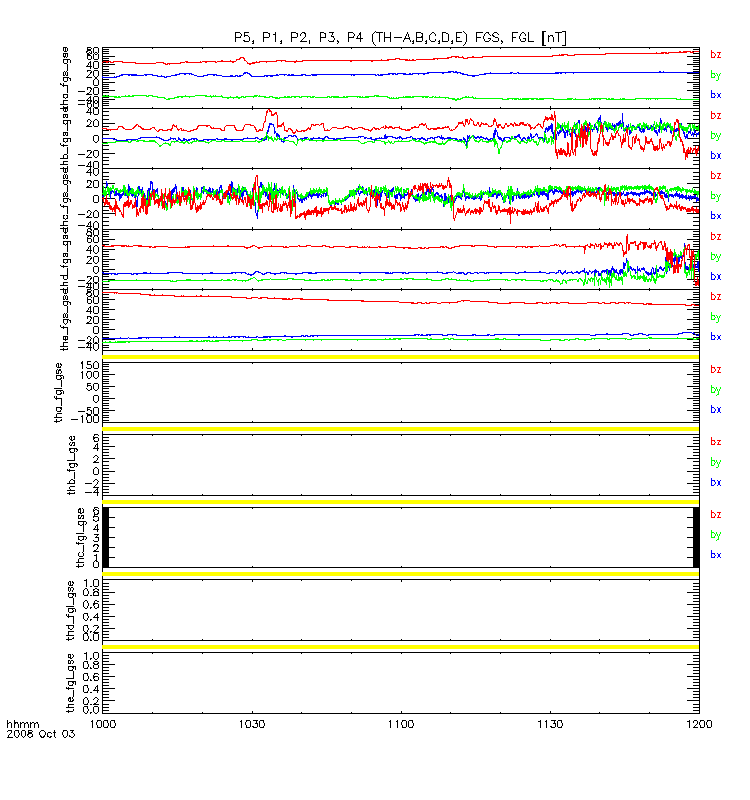Click the 150 tick value on tha_fgl_gse axis
The width and height of the screenshot is (750, 800).
[x=90, y=365]
